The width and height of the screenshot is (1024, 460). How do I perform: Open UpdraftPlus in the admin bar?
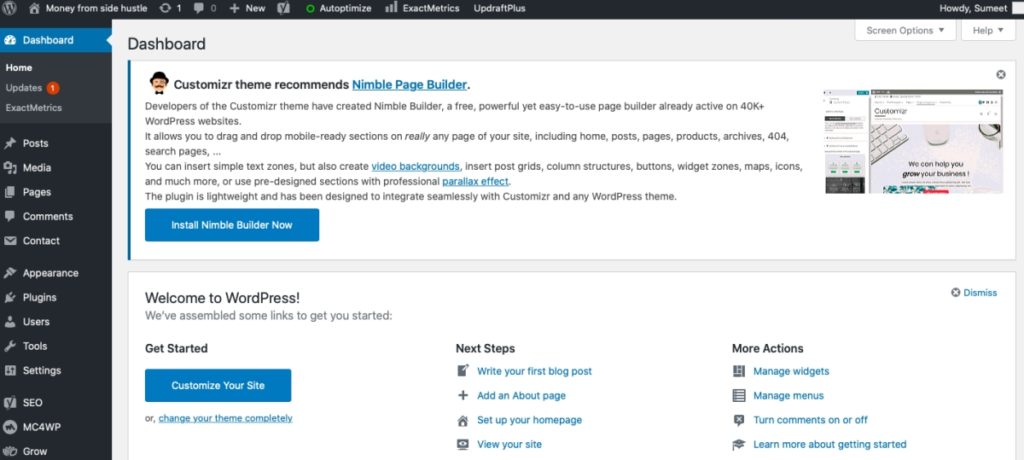[x=500, y=8]
